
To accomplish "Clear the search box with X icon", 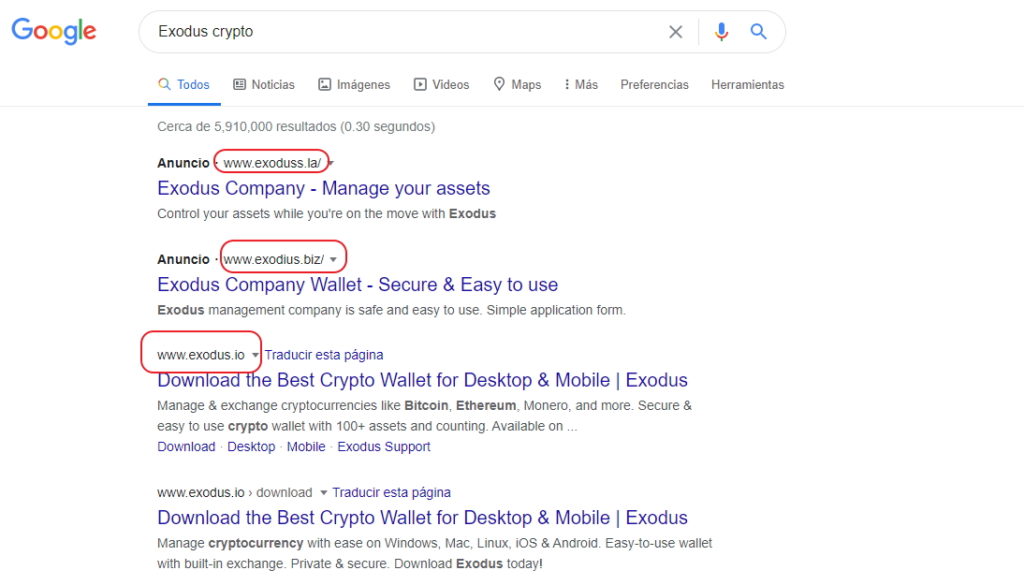I will coord(676,31).
